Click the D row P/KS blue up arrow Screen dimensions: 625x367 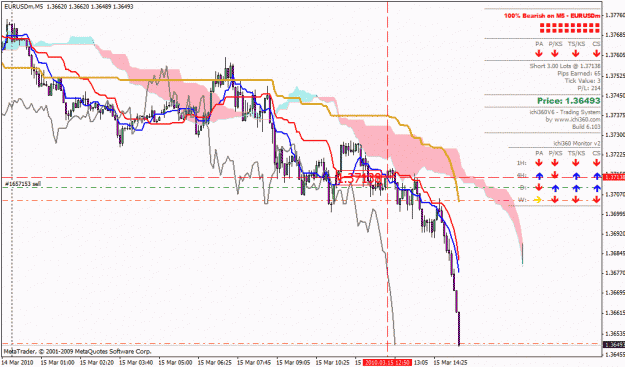(555, 187)
